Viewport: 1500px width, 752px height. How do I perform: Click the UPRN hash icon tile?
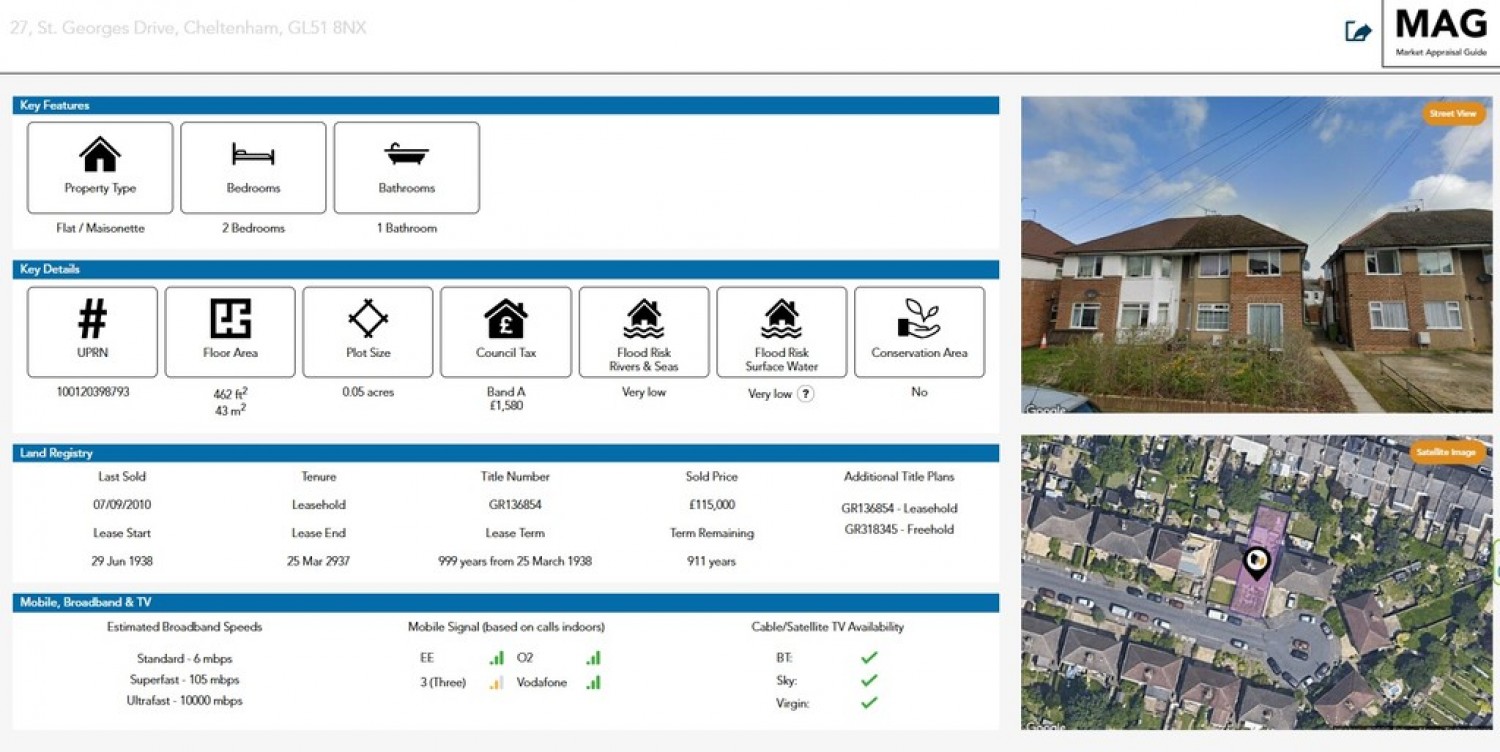92,332
